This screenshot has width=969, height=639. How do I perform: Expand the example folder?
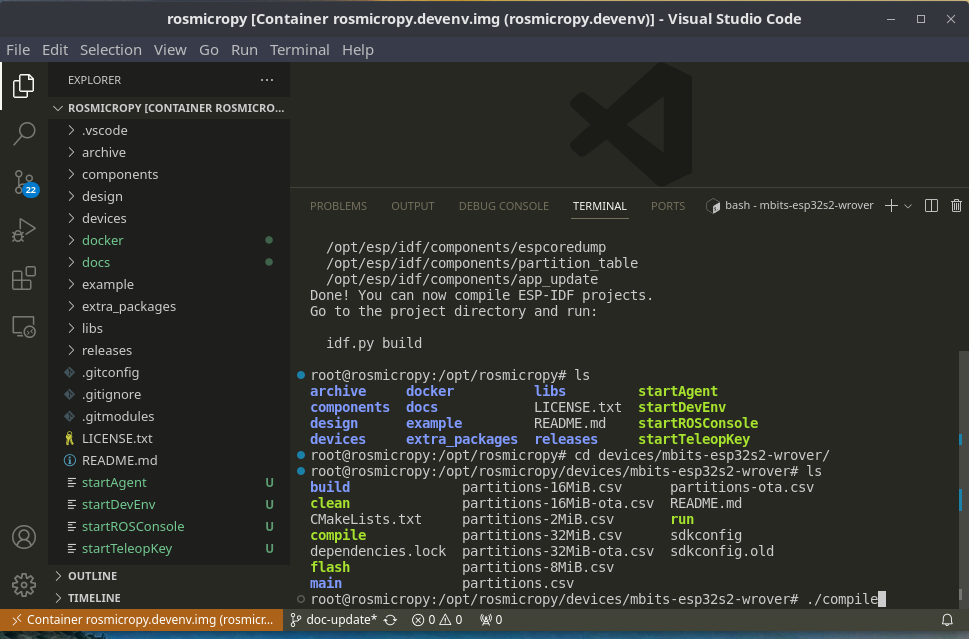pyautogui.click(x=169, y=284)
